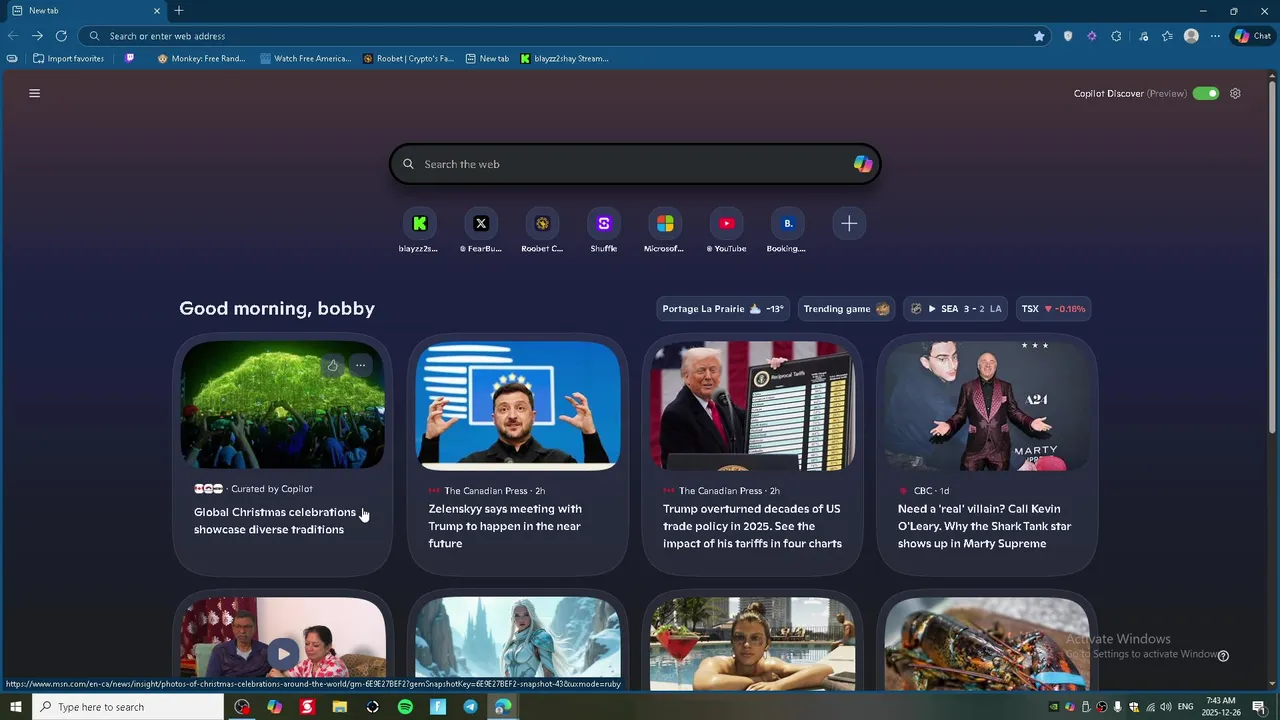
Task: Click the page vertical scrollbar
Action: (x=1272, y=258)
